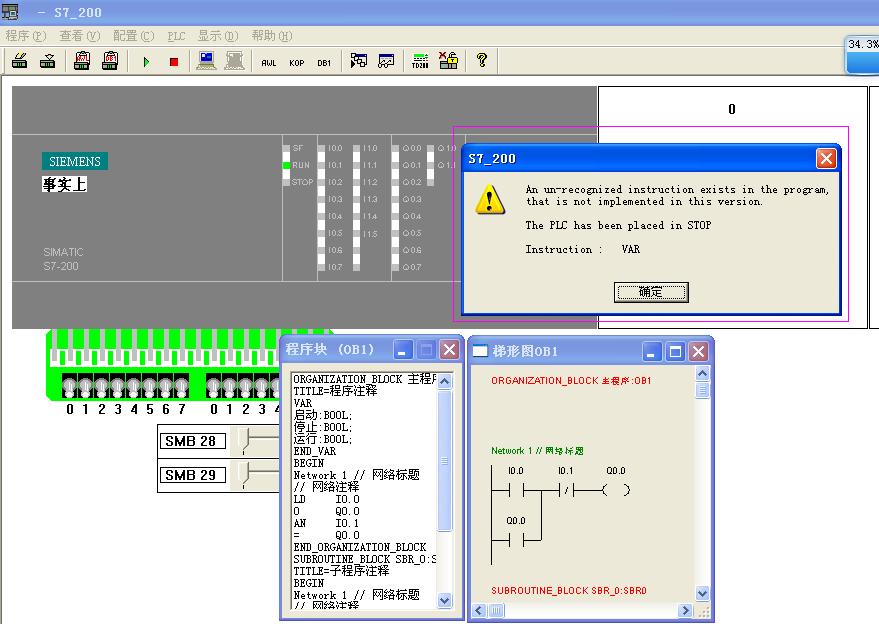
Task: Open the AWL statement list view
Action: click(268, 62)
